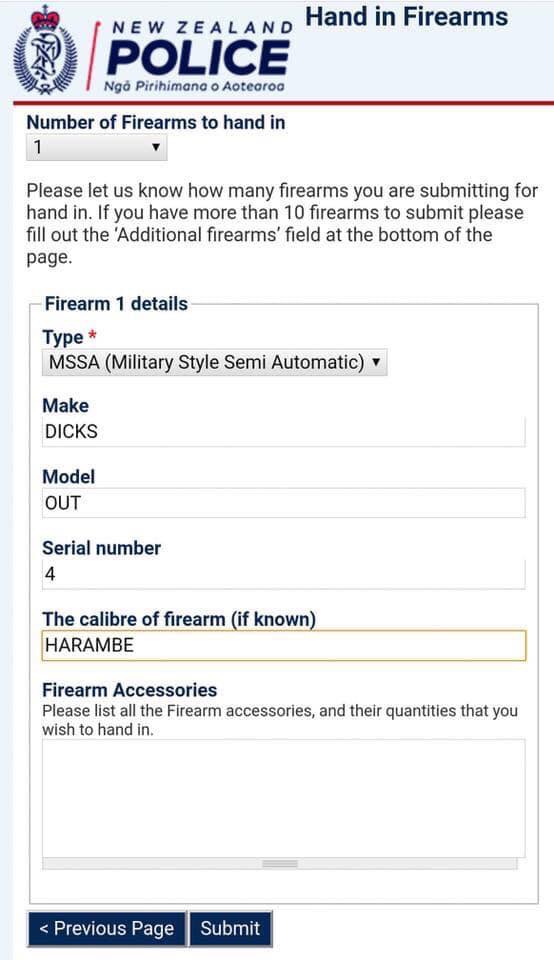Screen dimensions: 554x960
Task: Go back using the Previous Page button
Action: (107, 929)
